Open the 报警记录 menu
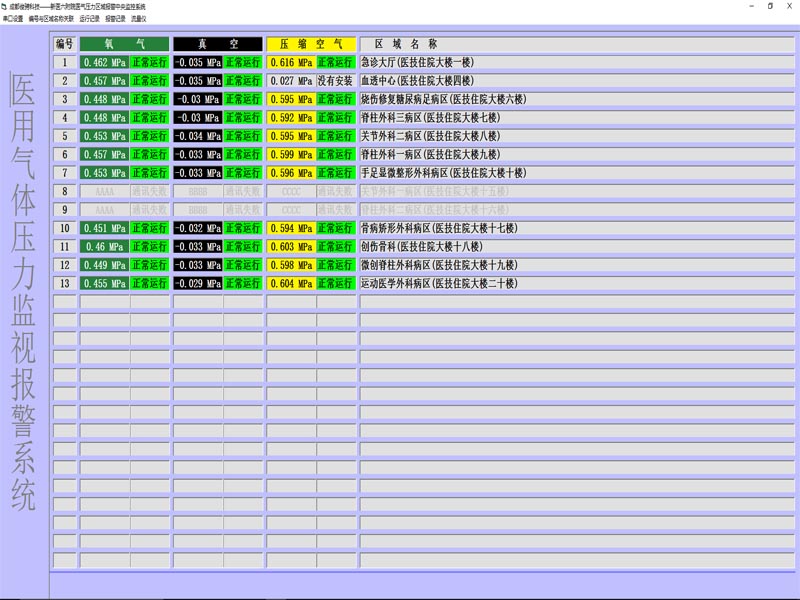This screenshot has width=800, height=600. 116,18
